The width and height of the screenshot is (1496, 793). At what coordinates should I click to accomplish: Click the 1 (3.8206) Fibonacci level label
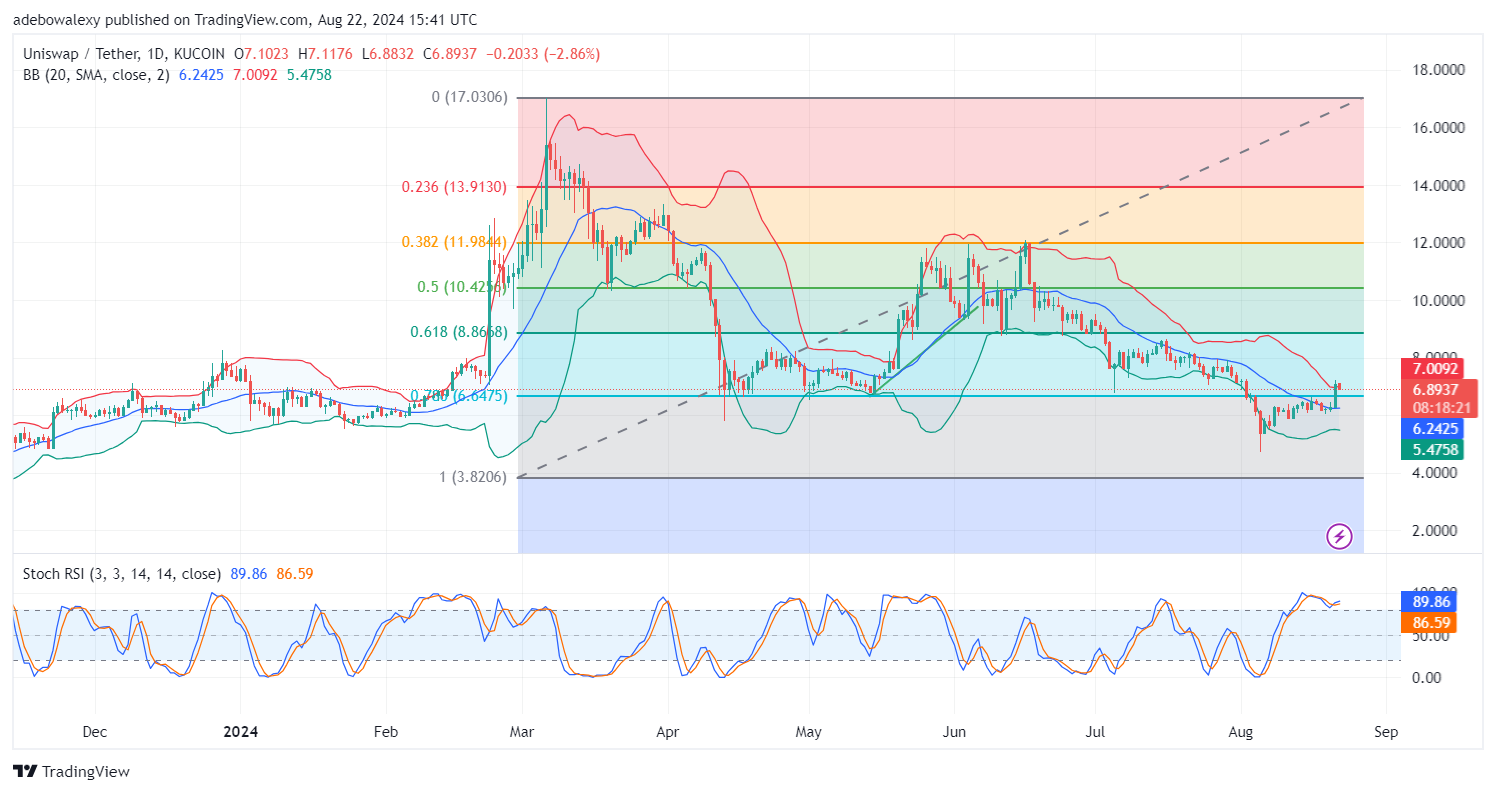point(474,477)
